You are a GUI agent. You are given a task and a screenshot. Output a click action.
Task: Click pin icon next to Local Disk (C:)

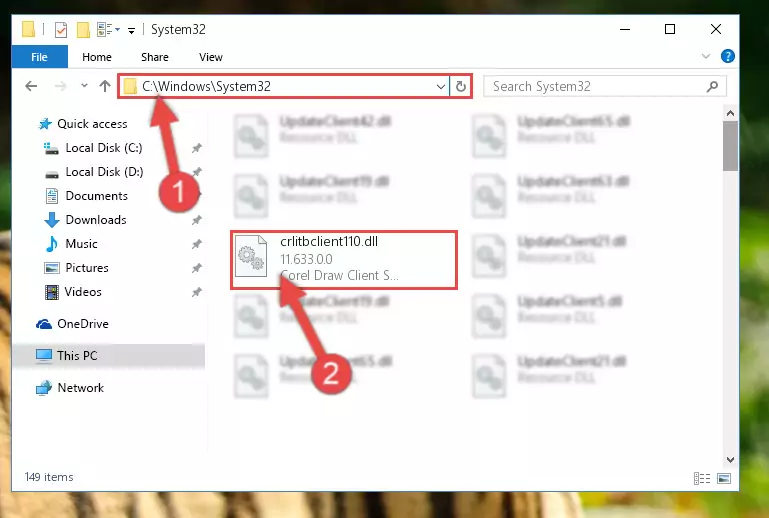(196, 148)
